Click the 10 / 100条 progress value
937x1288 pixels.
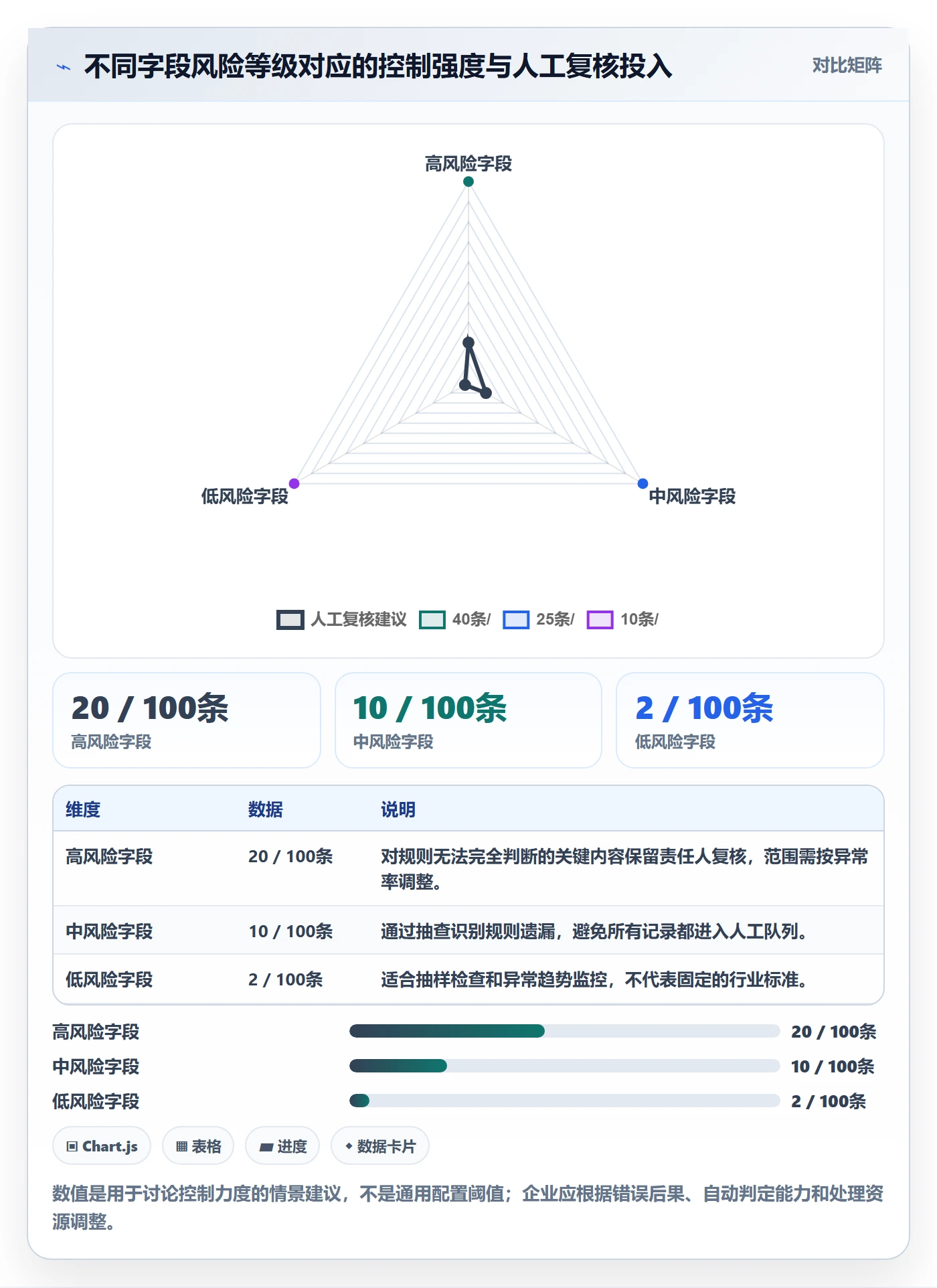(x=833, y=1066)
